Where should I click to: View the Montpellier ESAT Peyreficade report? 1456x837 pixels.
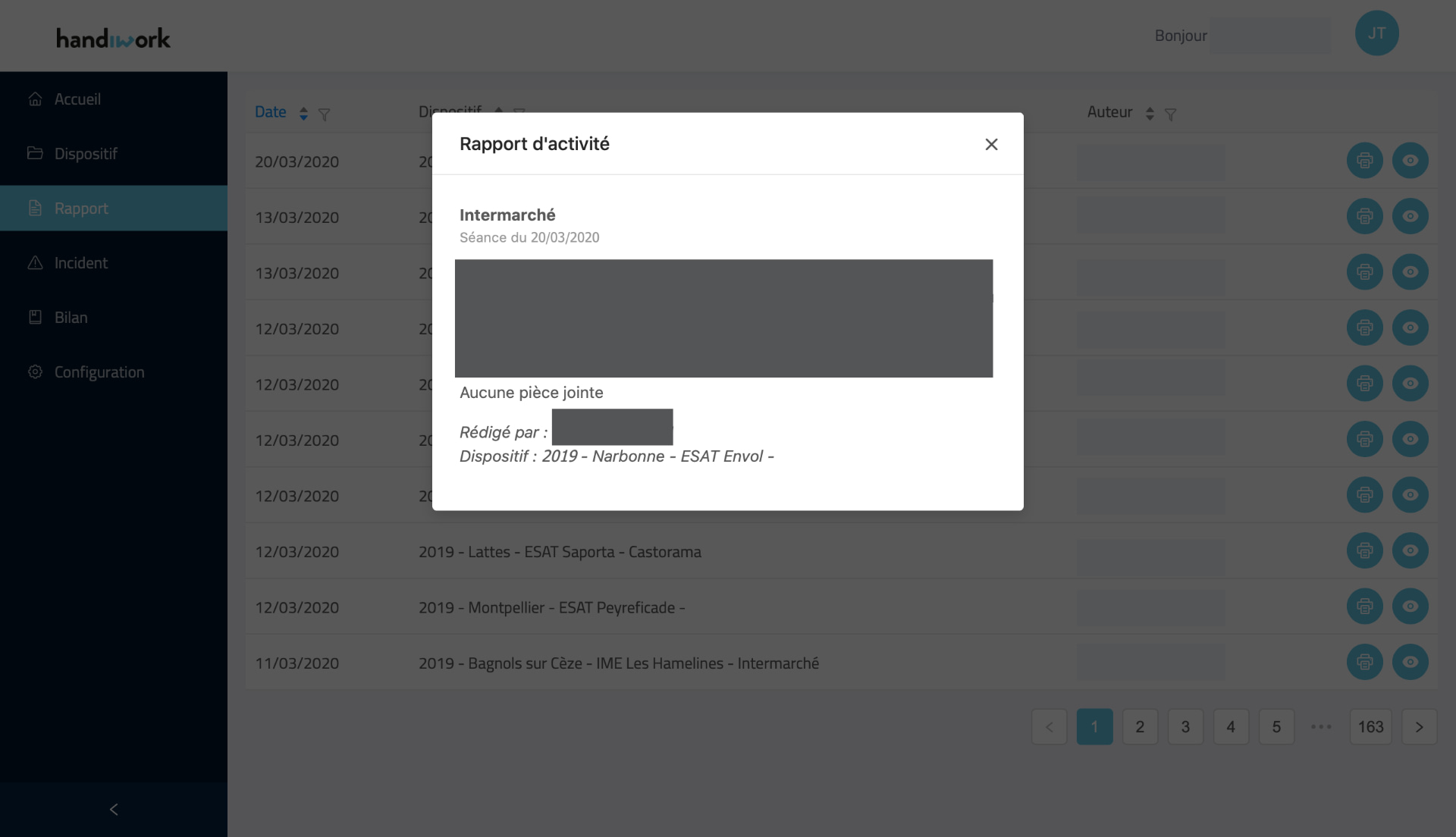[1410, 607]
